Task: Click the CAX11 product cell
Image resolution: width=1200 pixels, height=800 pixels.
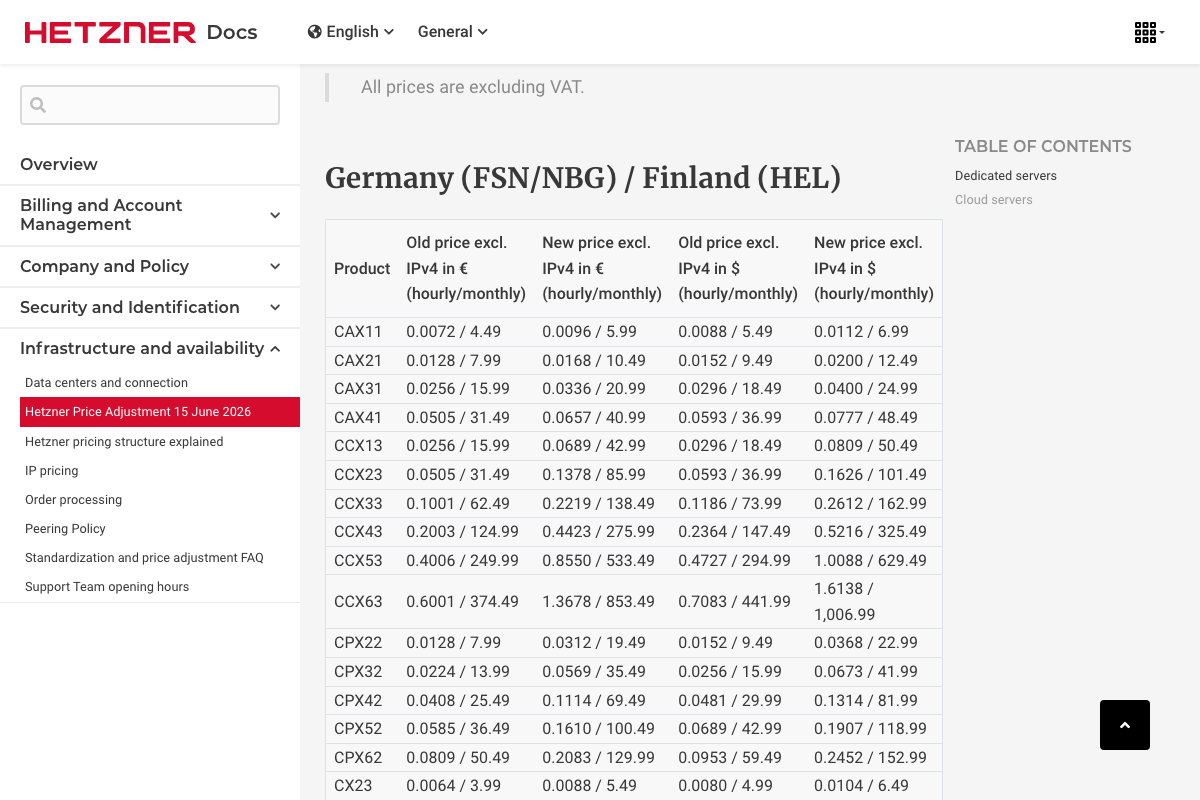Action: (362, 332)
